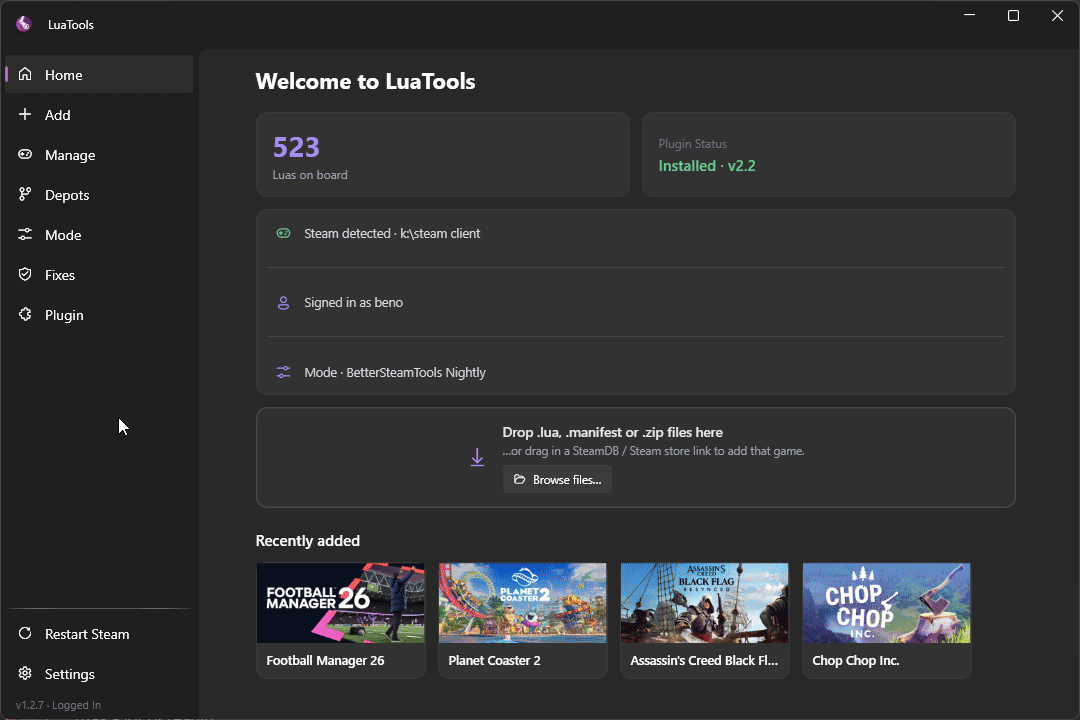Open the Football Manager 26 thumbnail
The width and height of the screenshot is (1080, 720).
pos(340,603)
